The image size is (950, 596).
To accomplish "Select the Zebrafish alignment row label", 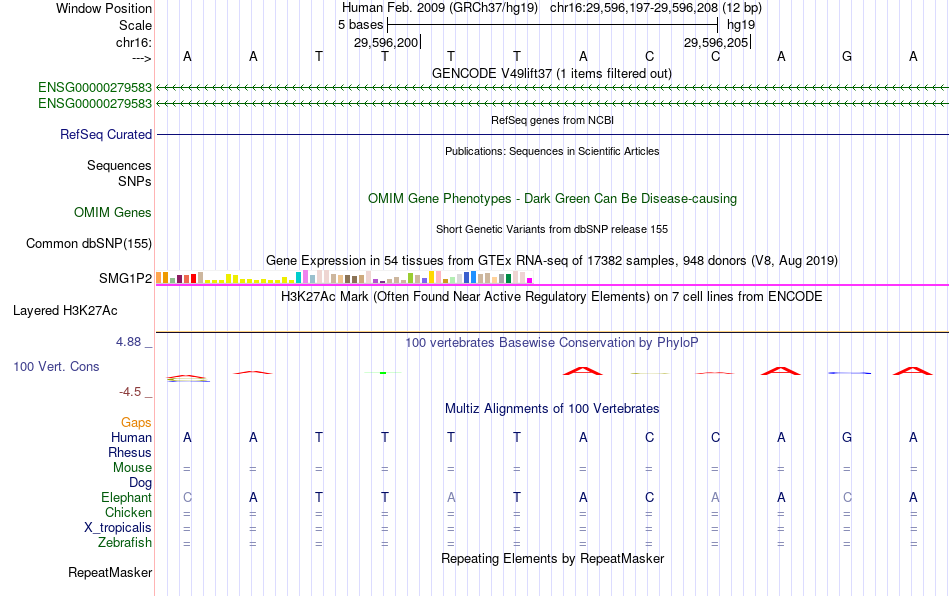I will (x=125, y=543).
